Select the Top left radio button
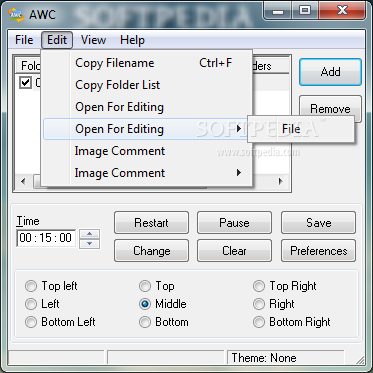The image size is (373, 373). pos(31,286)
